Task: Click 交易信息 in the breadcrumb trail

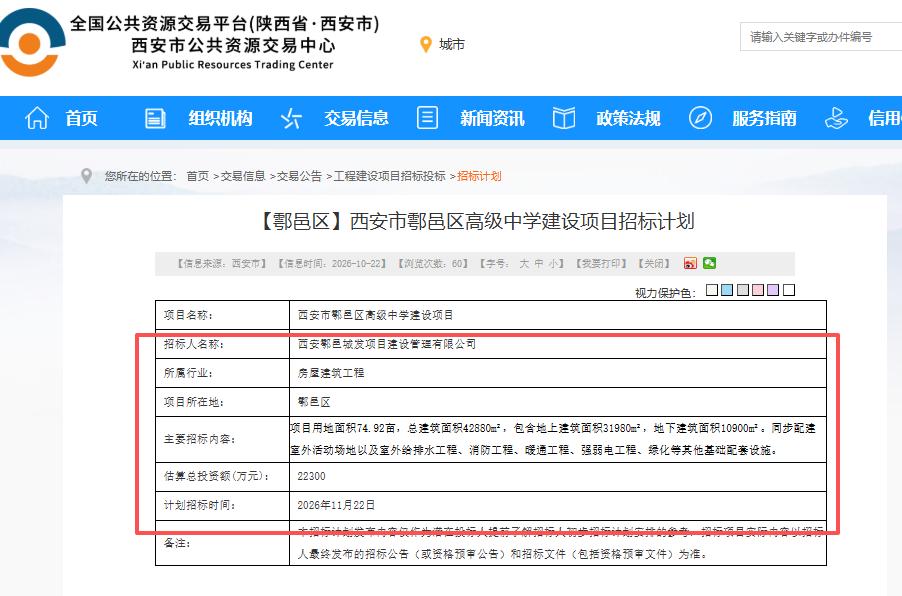Action: 243,176
